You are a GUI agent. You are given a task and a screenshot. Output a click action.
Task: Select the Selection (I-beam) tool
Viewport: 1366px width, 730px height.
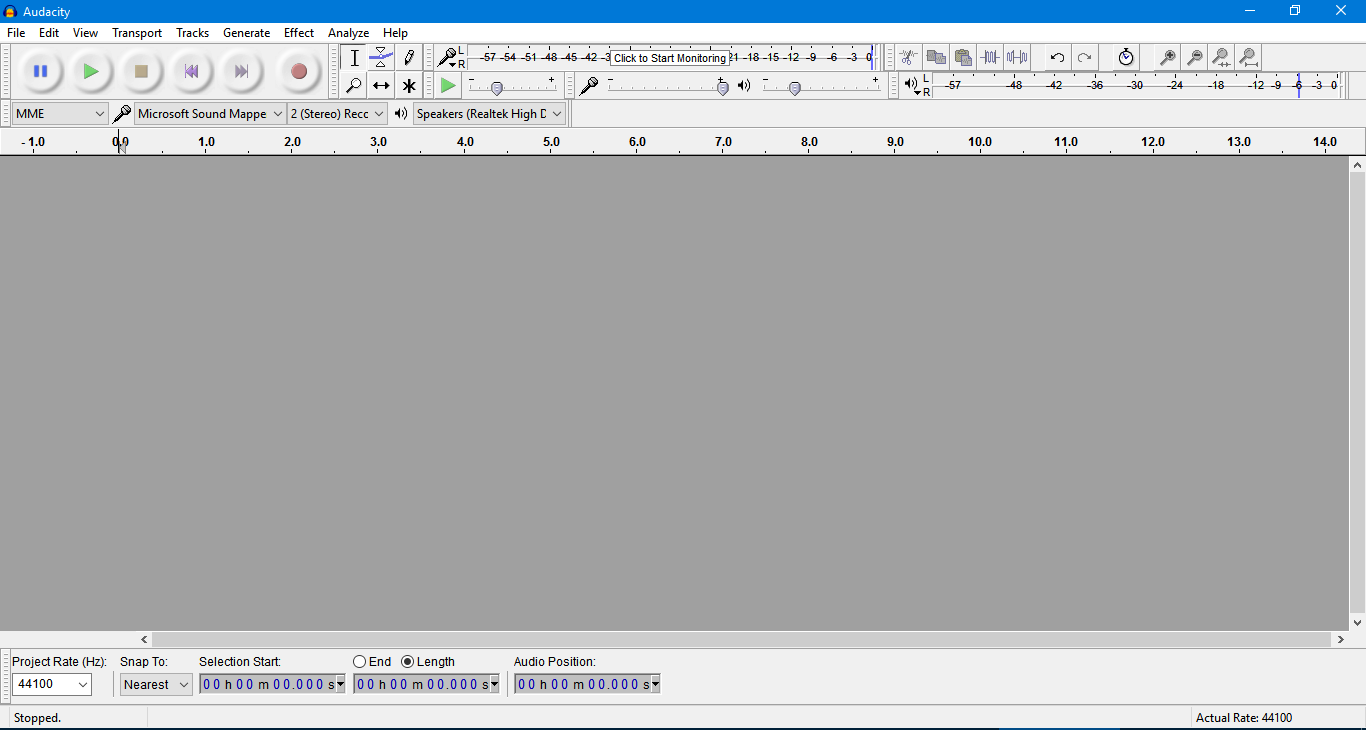click(x=354, y=58)
